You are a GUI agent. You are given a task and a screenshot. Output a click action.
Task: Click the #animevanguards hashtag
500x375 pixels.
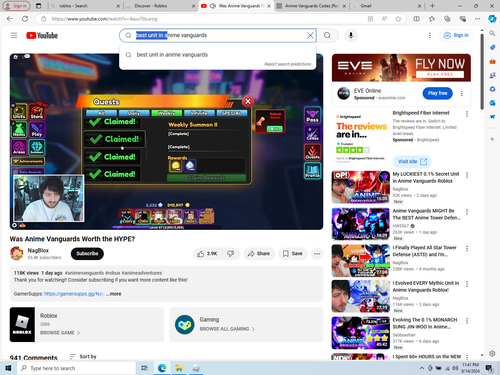pos(84,273)
